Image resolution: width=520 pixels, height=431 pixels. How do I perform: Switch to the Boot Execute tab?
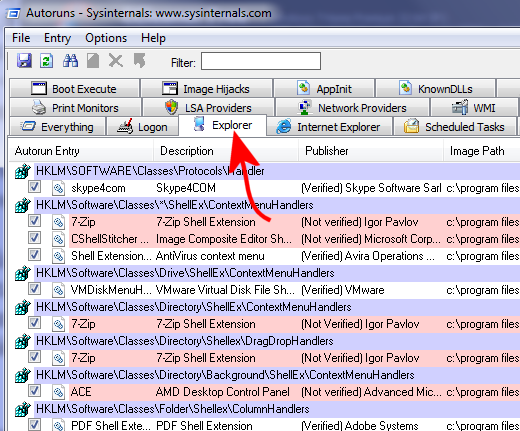(74, 89)
